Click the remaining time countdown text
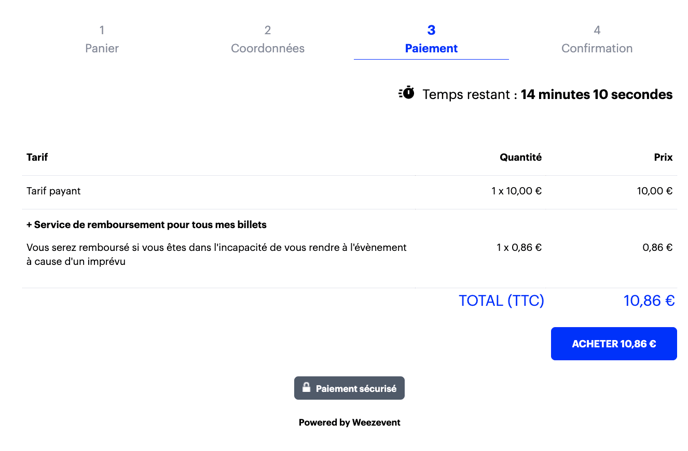The image size is (688, 451). tap(547, 95)
